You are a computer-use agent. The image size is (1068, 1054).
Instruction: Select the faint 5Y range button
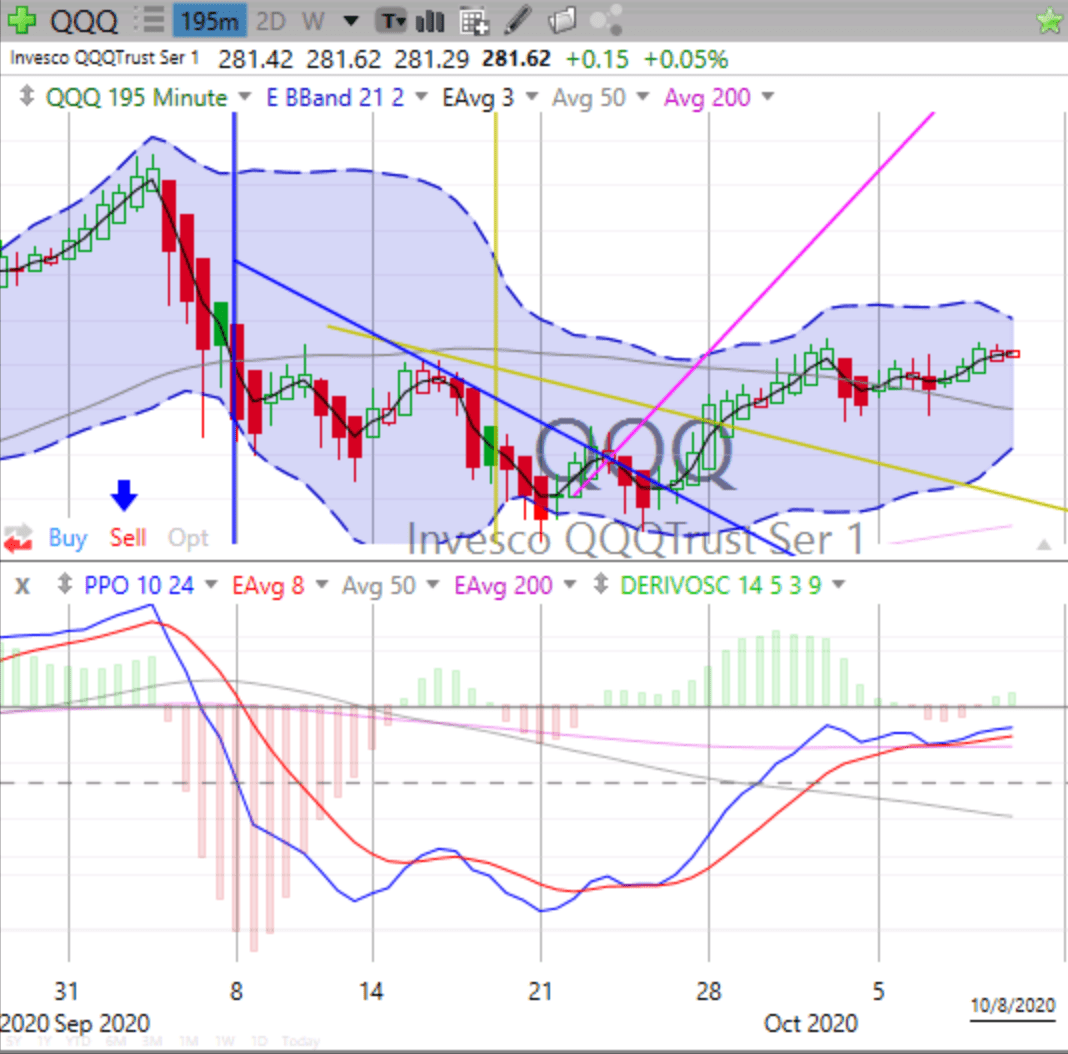click(x=12, y=1042)
